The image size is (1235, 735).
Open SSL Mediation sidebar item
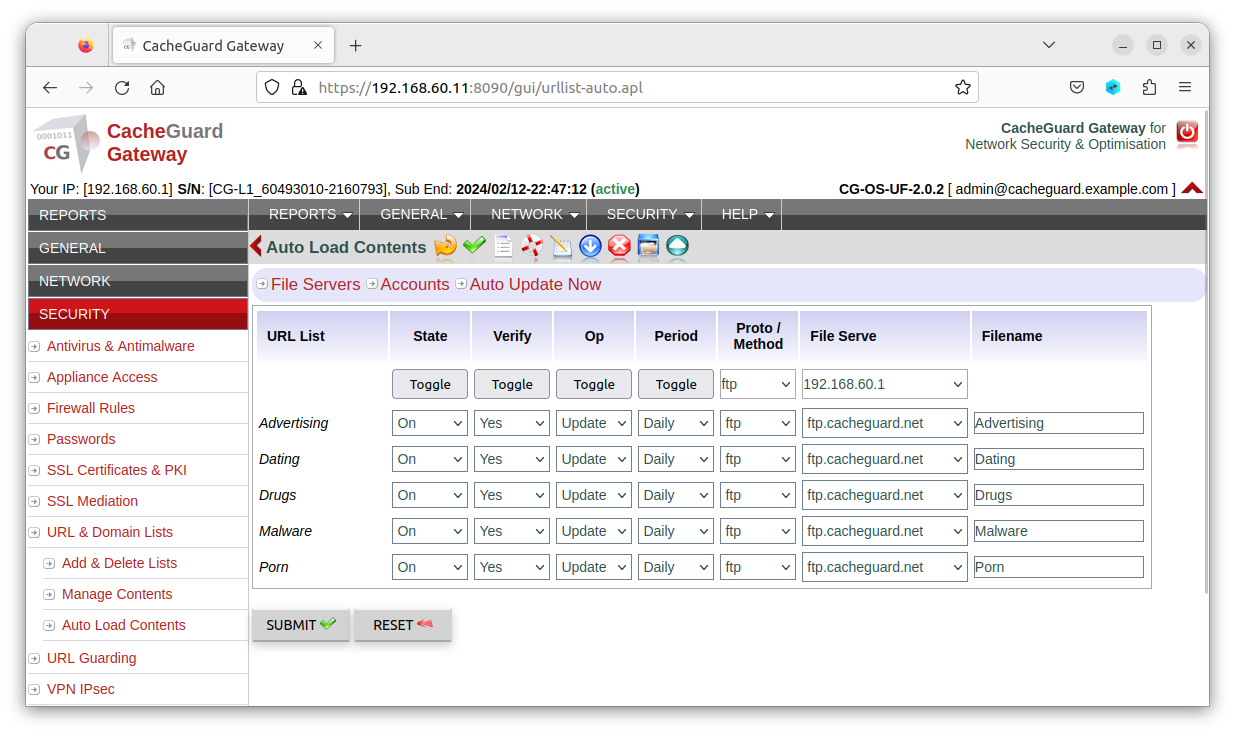[92, 501]
